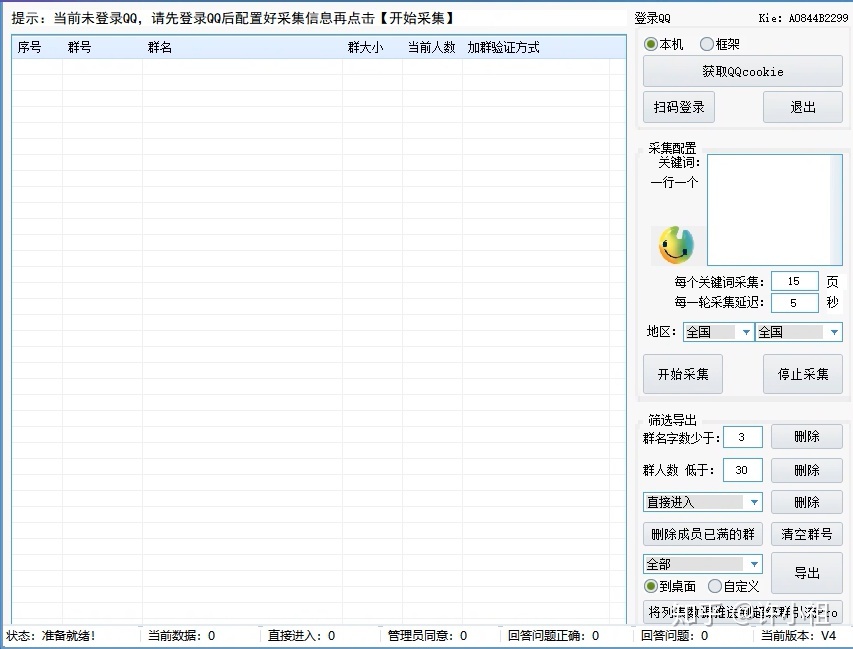853x649 pixels.
Task: Click the 每个关键词采集 pages input field
Action: (x=794, y=282)
